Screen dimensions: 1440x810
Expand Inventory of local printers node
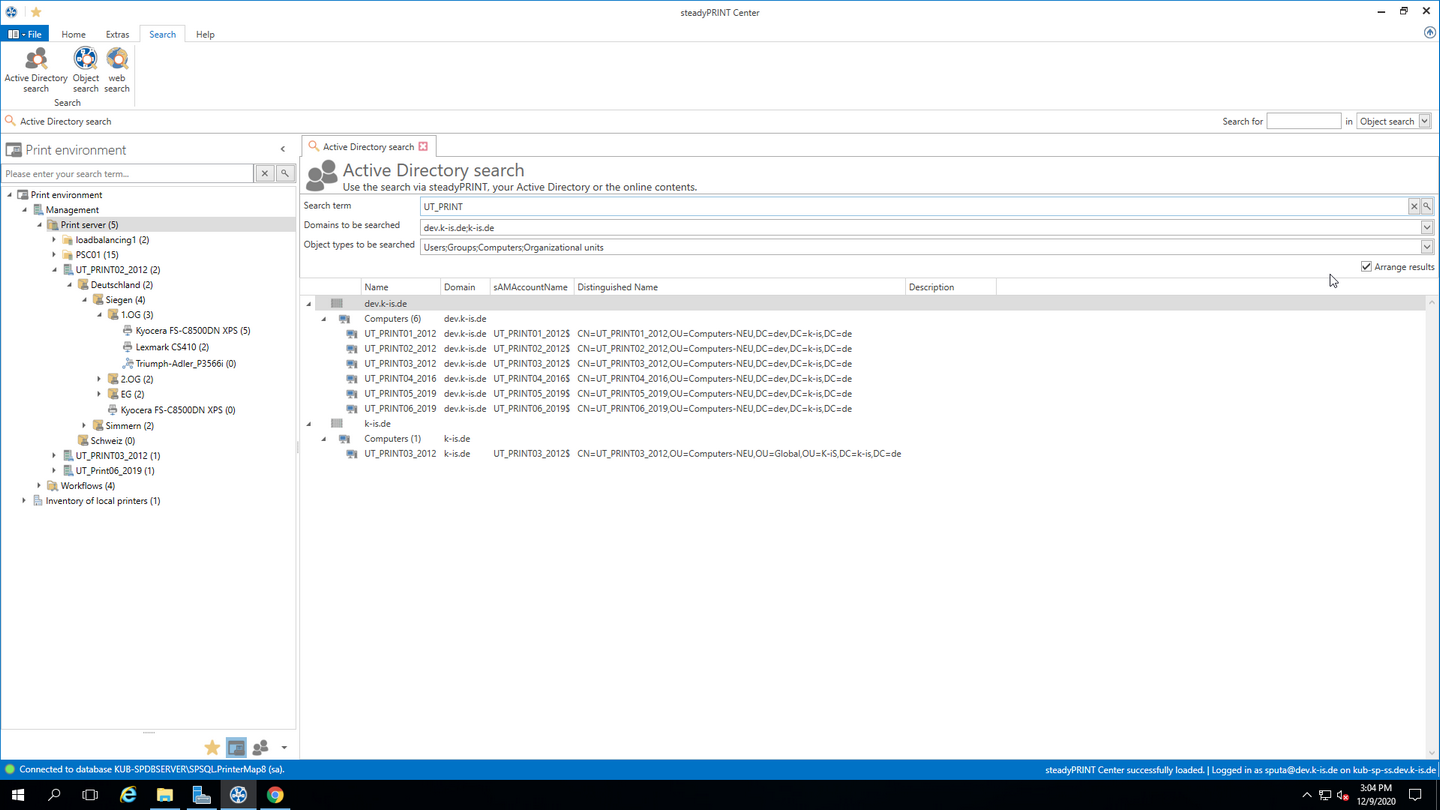24,501
